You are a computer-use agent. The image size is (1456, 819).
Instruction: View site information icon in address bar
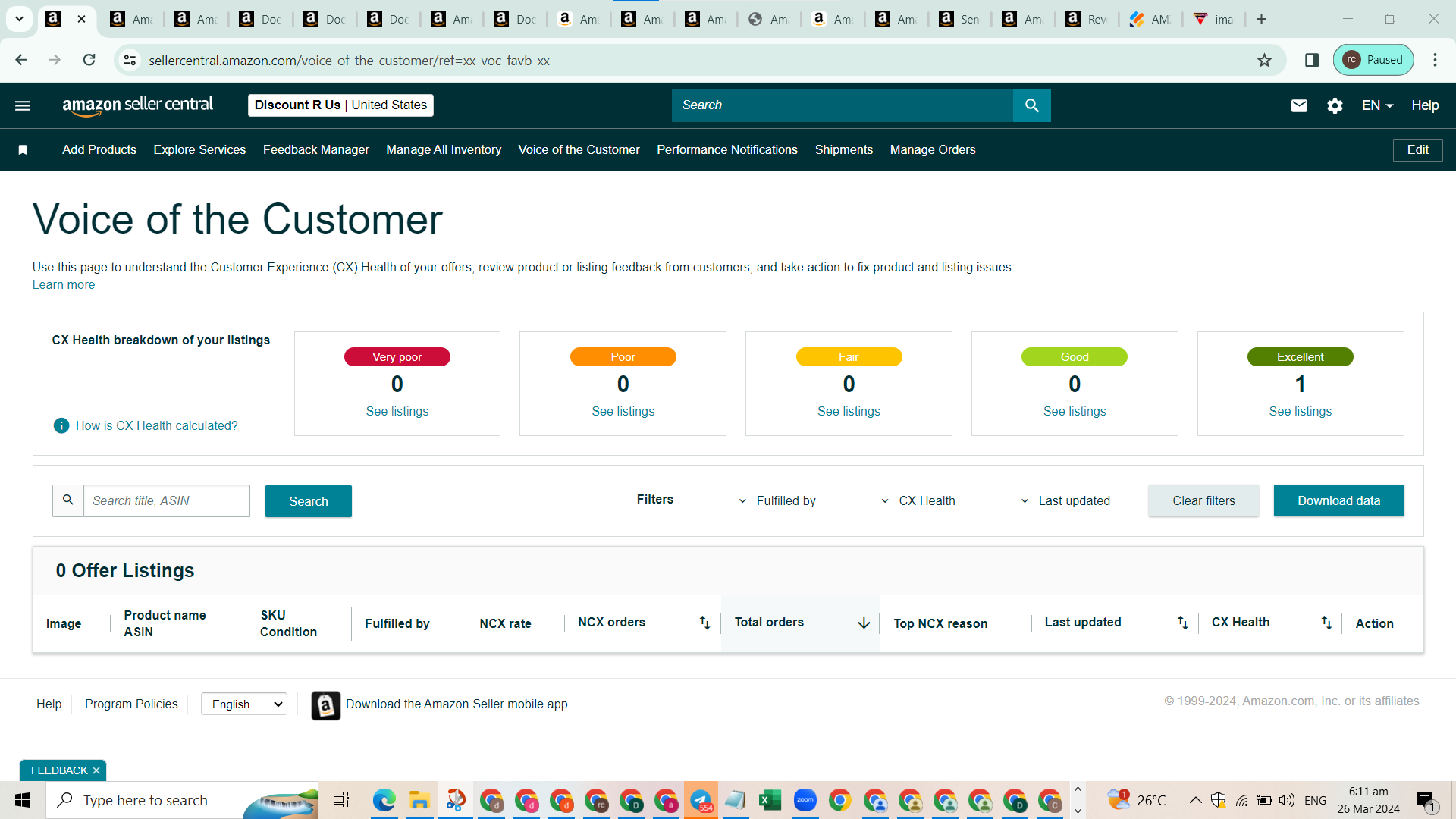130,60
